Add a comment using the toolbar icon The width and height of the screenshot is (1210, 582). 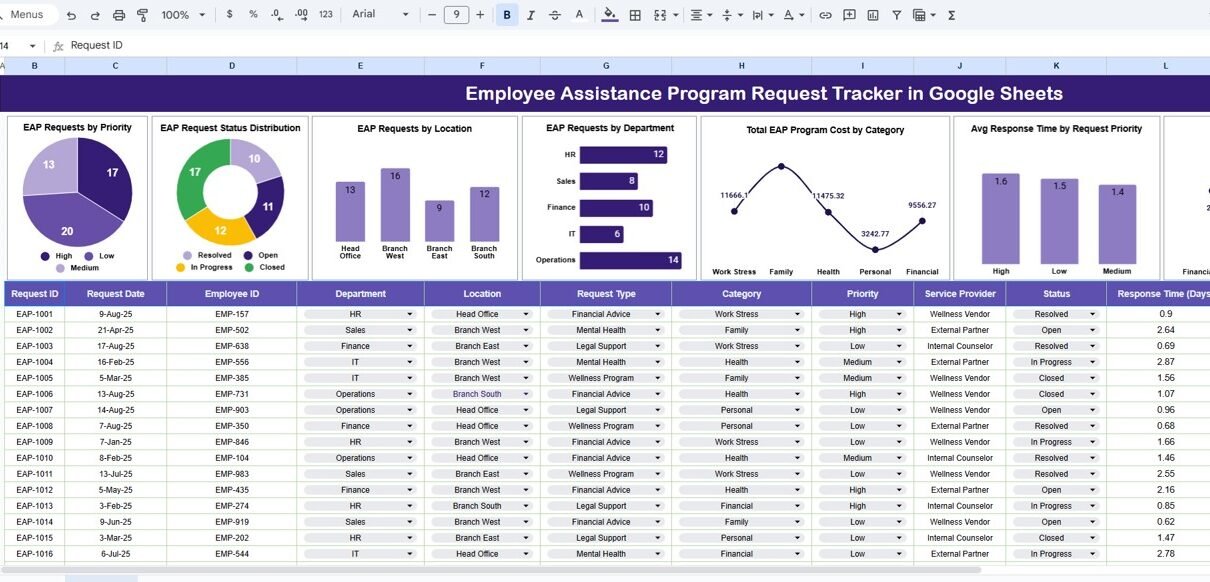pos(849,15)
